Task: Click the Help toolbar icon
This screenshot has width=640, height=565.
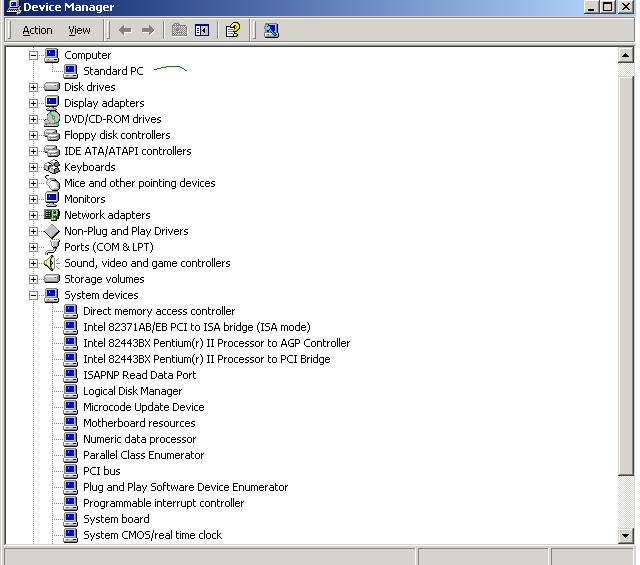Action: 233,30
